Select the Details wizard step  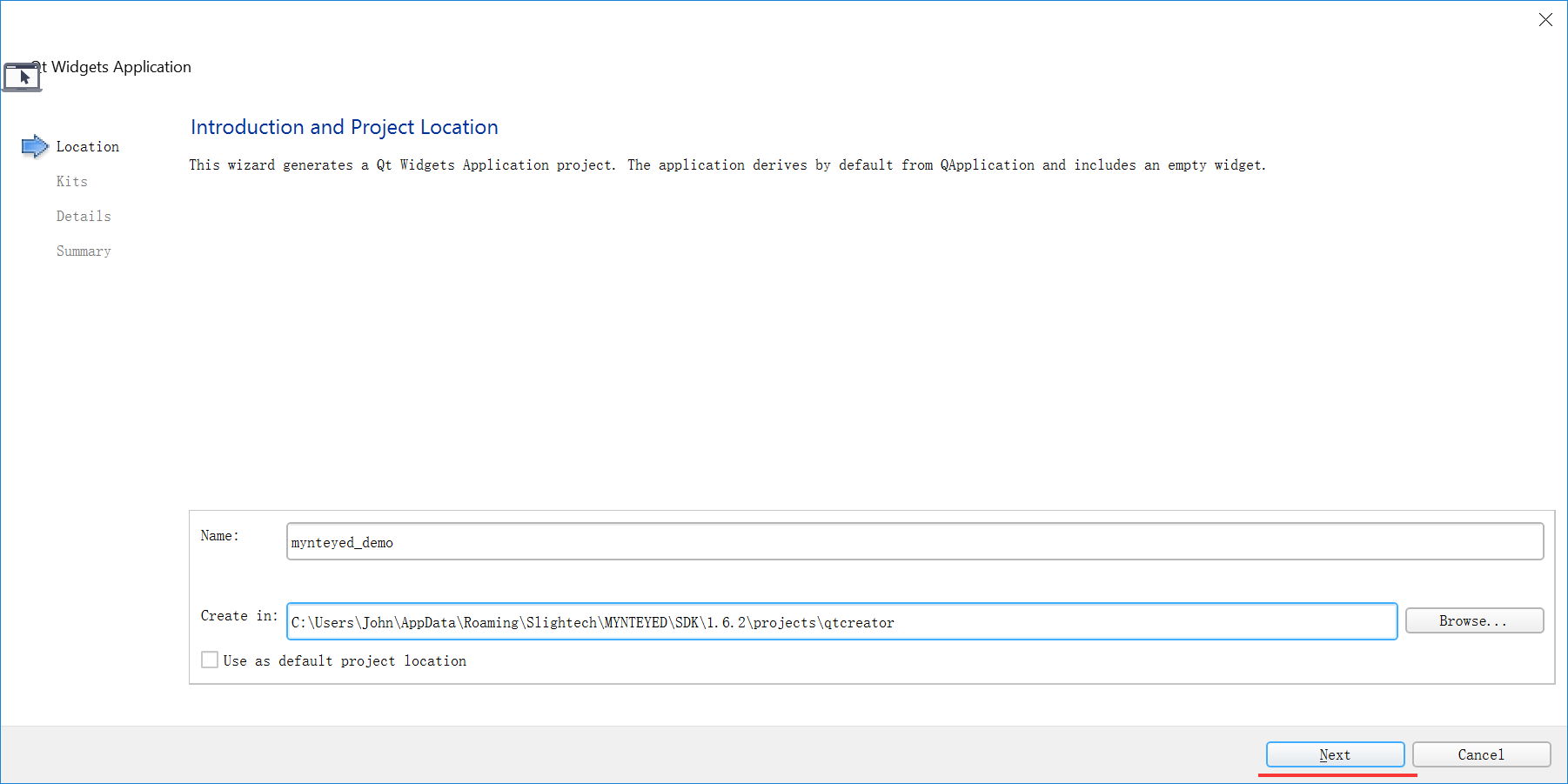coord(84,217)
